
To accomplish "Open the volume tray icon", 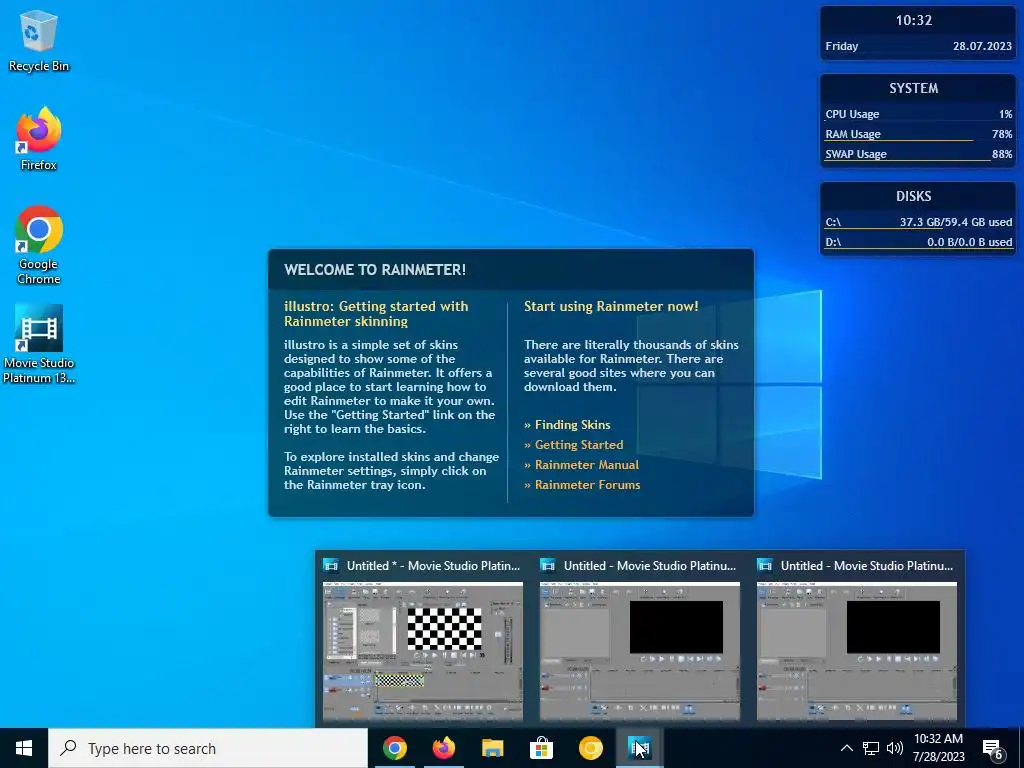I will 895,748.
